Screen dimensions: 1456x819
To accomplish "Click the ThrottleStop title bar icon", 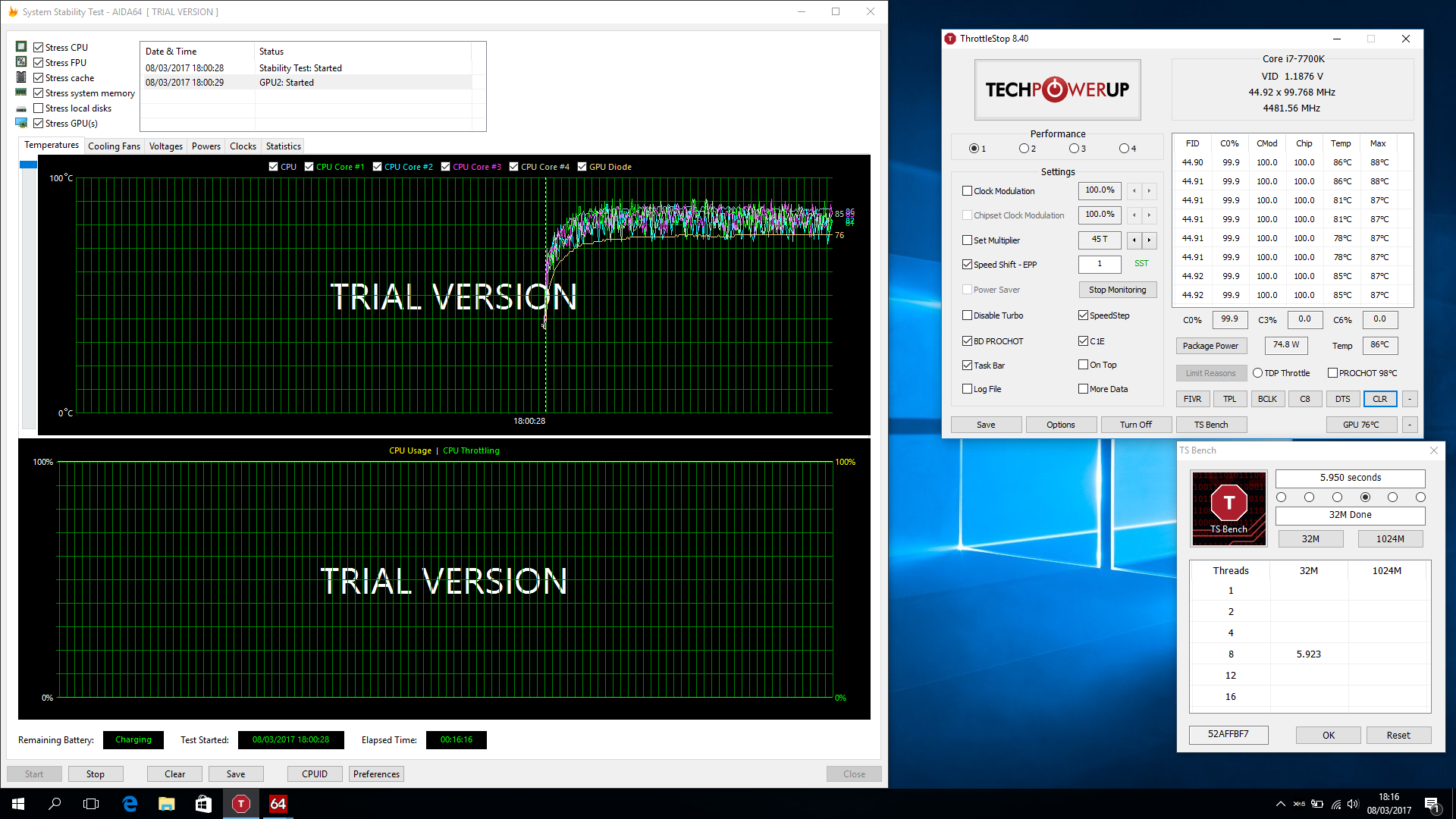I will (x=950, y=39).
